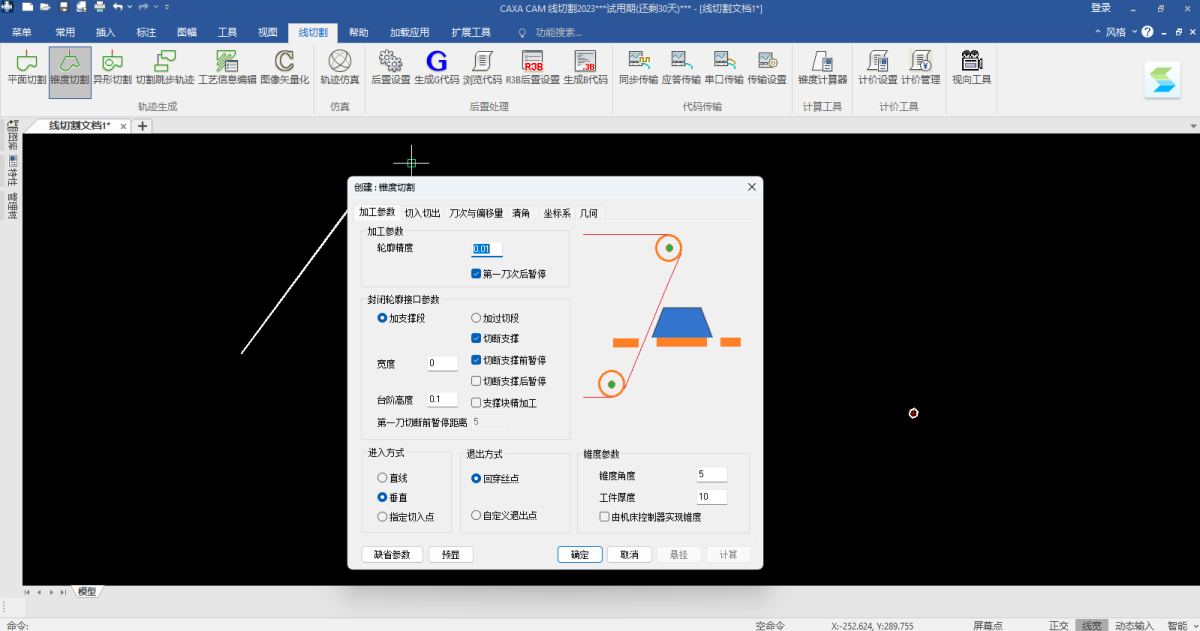
Task: Open the 同步传输 sync transfer tool
Action: 638,67
